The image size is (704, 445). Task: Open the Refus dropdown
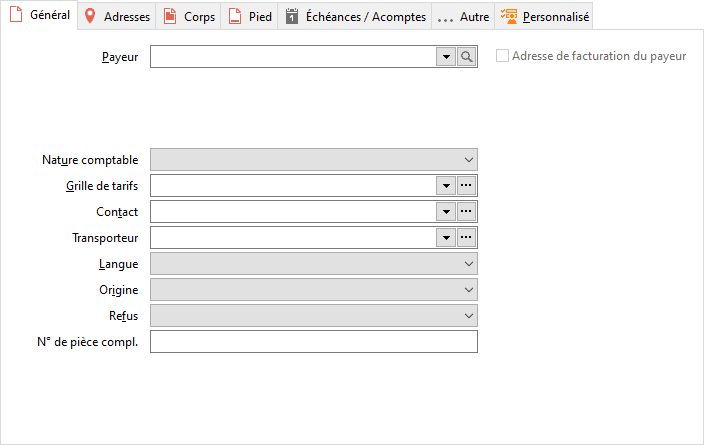click(x=314, y=316)
